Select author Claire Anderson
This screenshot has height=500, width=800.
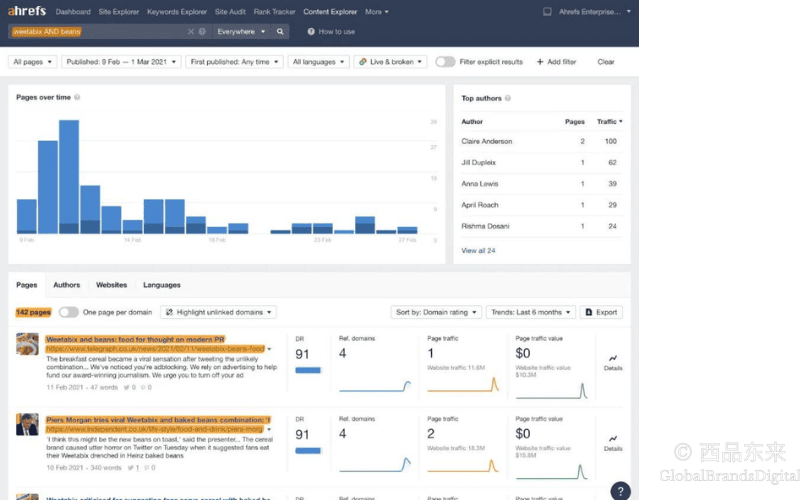click(x=487, y=141)
